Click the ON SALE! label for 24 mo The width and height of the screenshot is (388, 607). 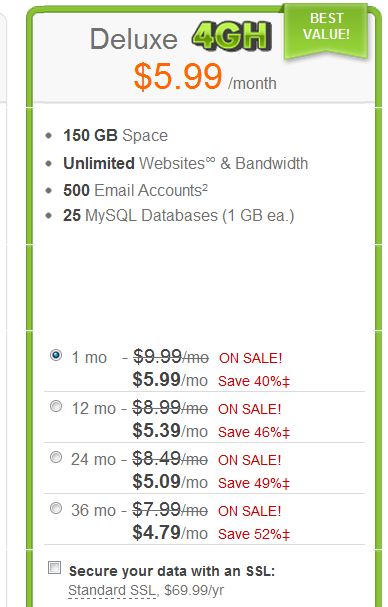click(x=250, y=460)
